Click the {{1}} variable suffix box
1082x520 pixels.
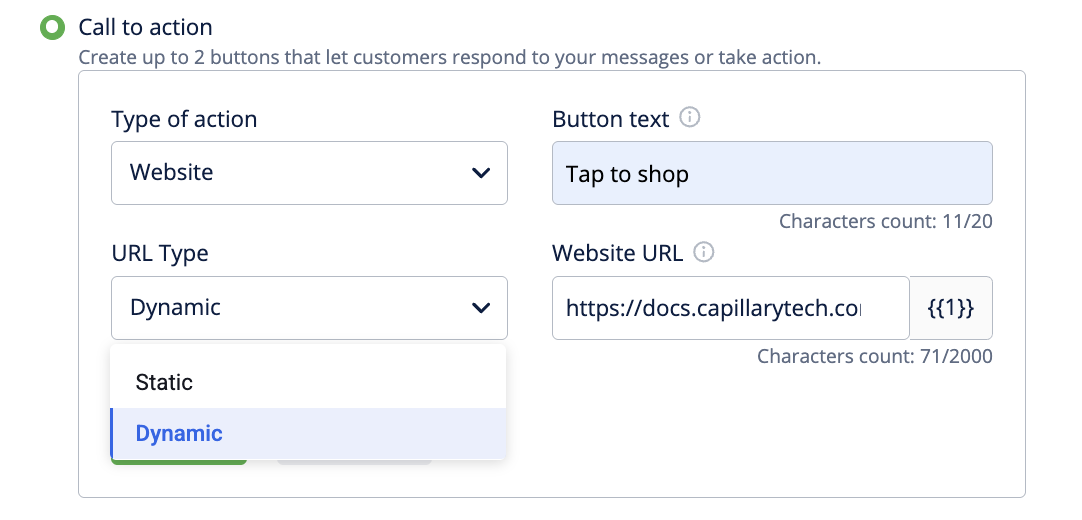pyautogui.click(x=952, y=308)
